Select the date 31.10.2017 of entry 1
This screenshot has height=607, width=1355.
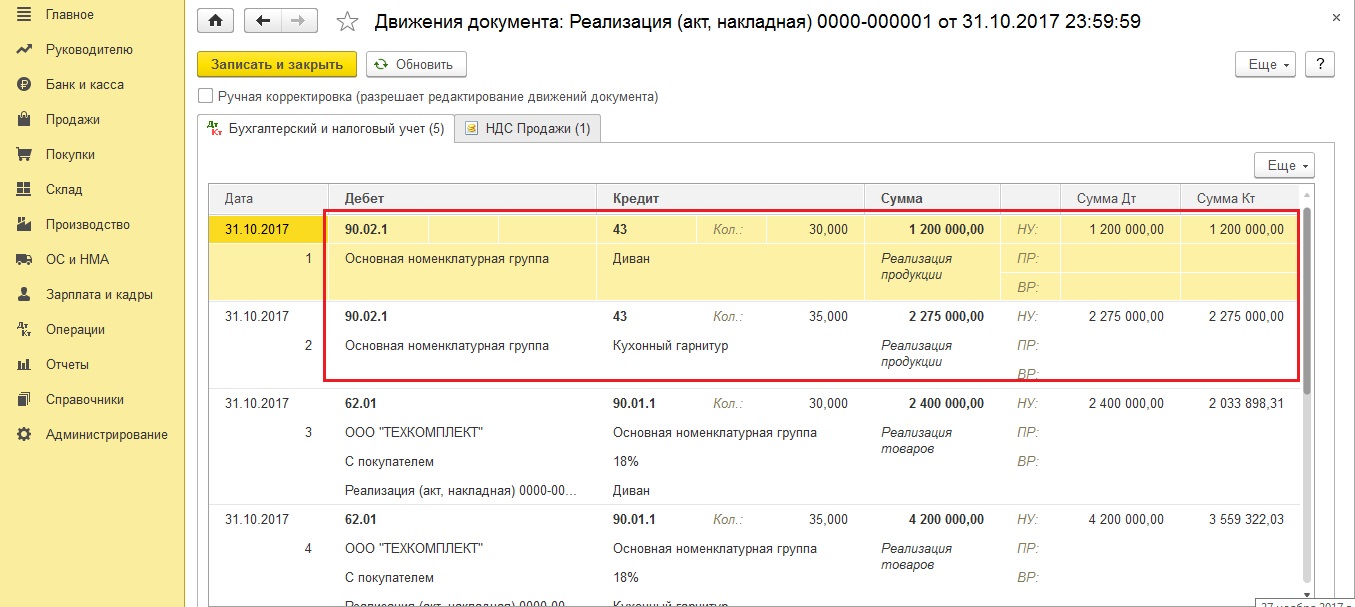(x=257, y=229)
